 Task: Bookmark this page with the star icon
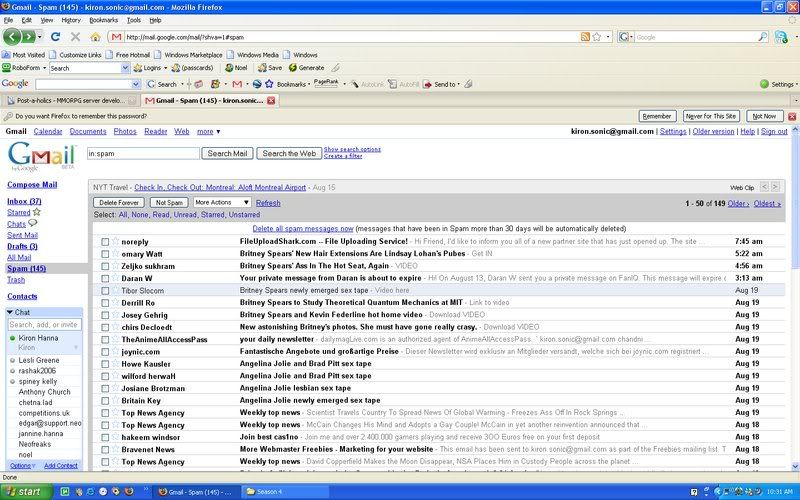coord(597,37)
